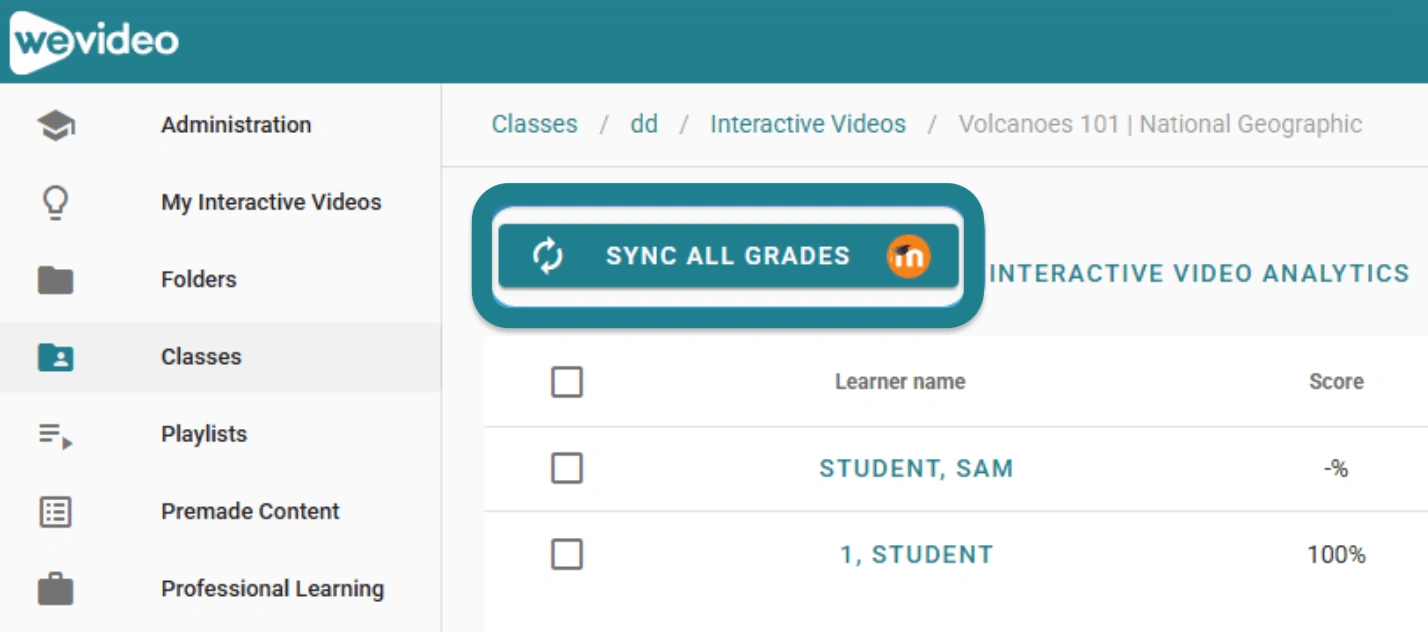Click the Folders folder icon
The image size is (1428, 632).
[56, 280]
